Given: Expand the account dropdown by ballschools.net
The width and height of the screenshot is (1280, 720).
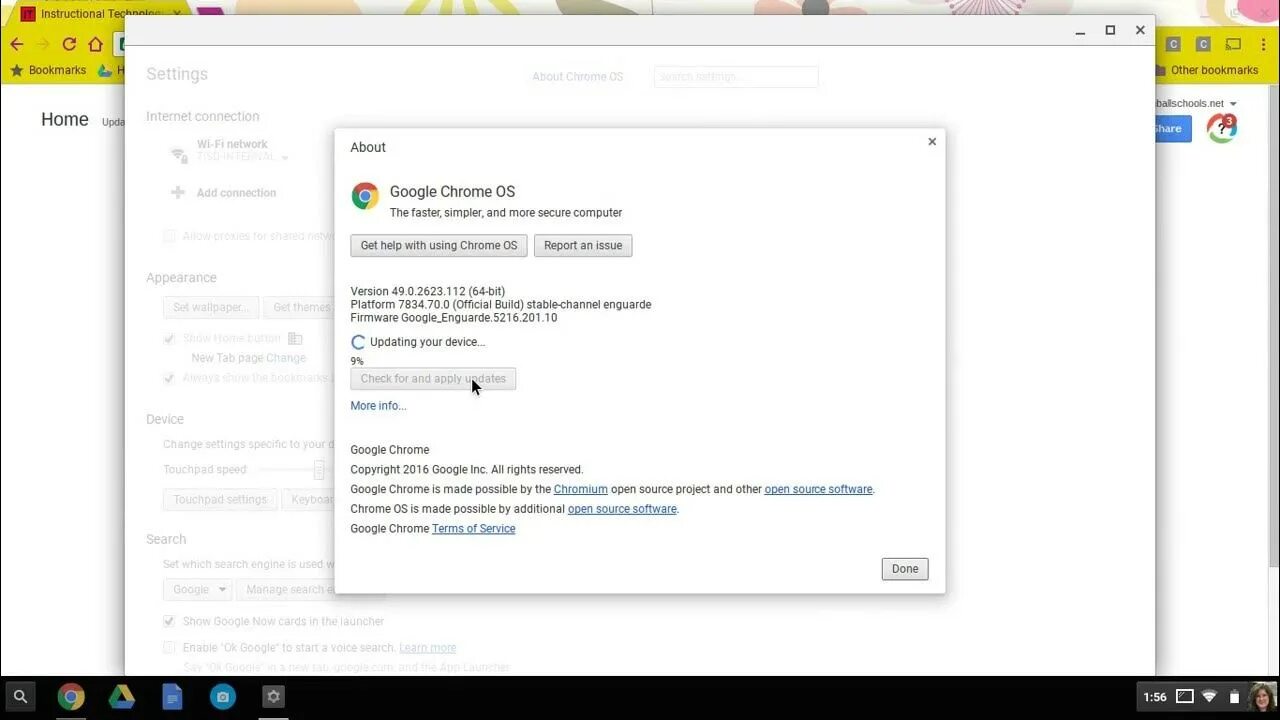Looking at the screenshot, I should [1233, 104].
